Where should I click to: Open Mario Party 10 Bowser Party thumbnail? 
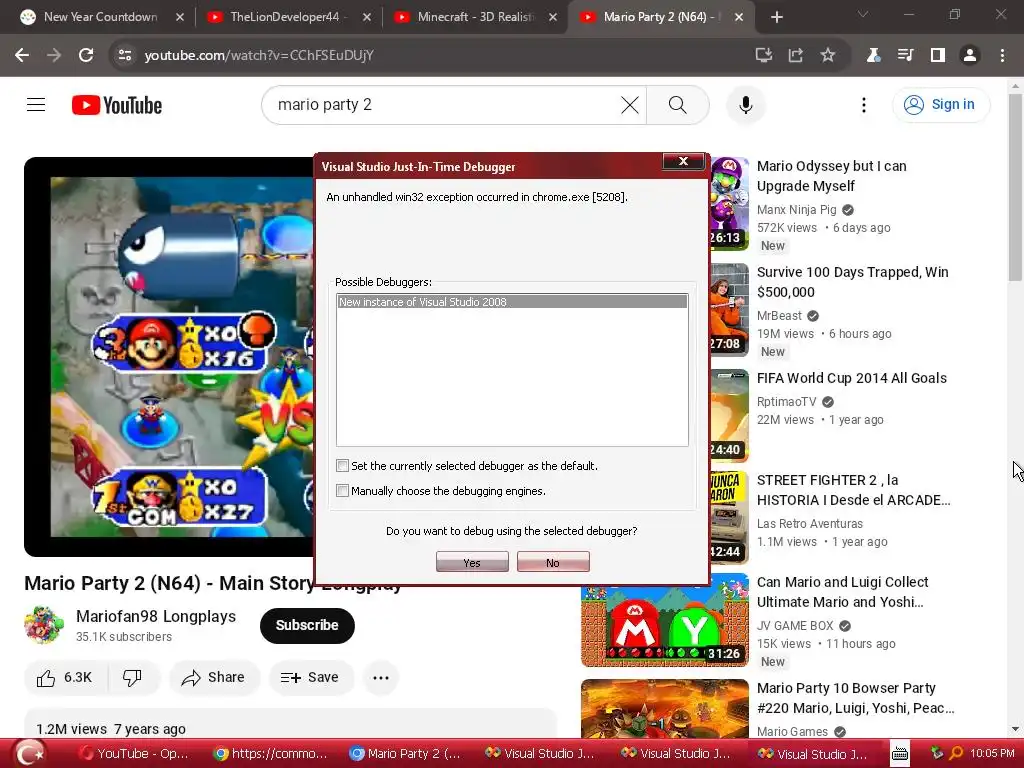click(665, 709)
